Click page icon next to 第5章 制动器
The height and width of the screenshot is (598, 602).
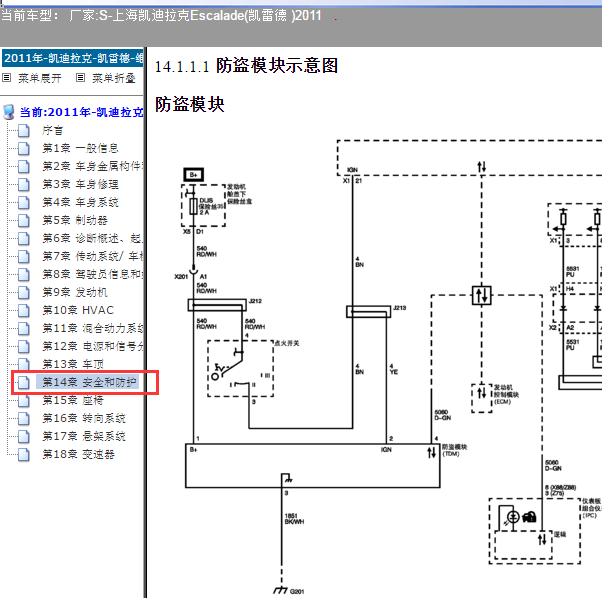pyautogui.click(x=24, y=221)
